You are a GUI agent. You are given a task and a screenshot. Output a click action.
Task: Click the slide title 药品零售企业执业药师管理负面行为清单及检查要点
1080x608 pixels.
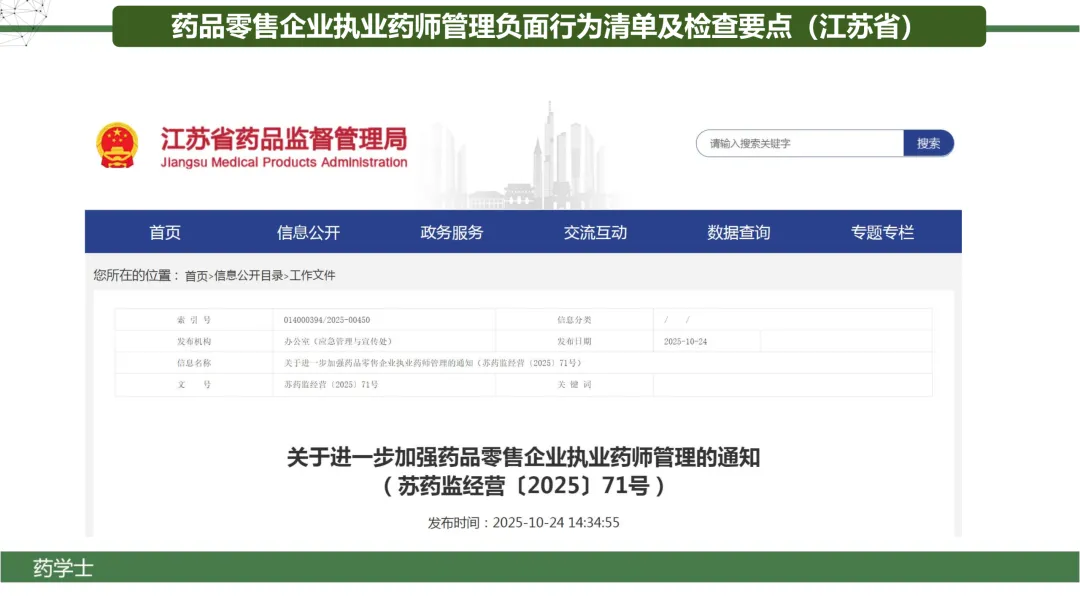click(x=481, y=26)
